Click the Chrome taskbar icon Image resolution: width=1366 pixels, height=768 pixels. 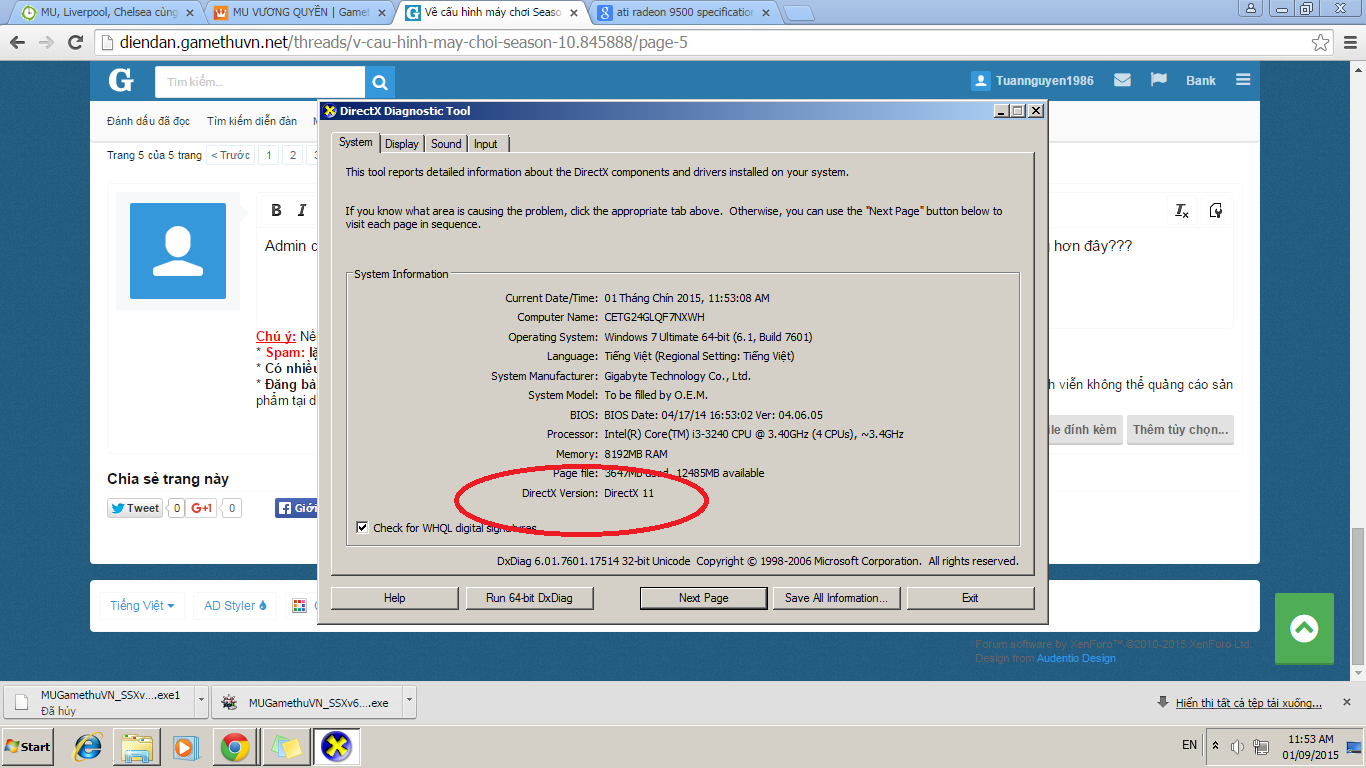[235, 747]
